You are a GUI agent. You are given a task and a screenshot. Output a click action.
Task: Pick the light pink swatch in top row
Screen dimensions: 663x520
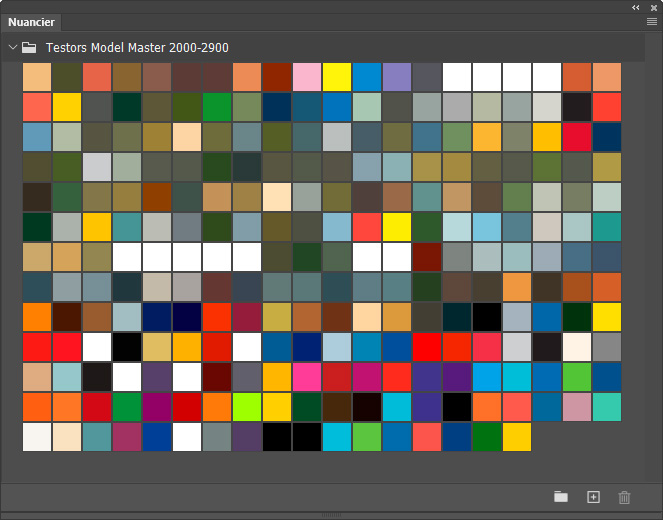pyautogui.click(x=307, y=77)
